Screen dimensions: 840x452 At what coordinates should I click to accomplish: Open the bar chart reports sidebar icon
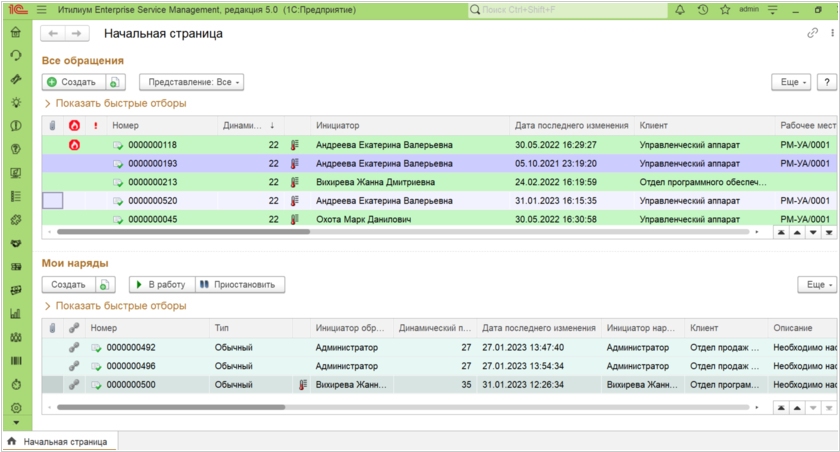tap(15, 313)
